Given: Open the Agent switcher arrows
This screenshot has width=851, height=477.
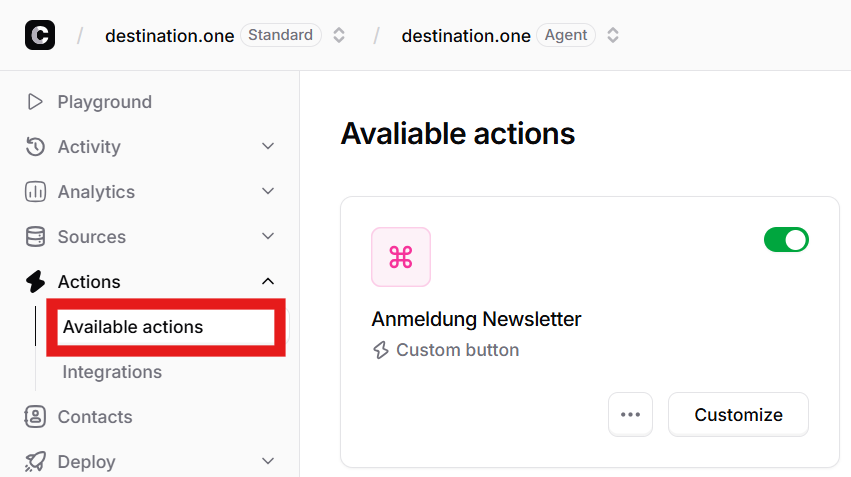Looking at the screenshot, I should [613, 35].
